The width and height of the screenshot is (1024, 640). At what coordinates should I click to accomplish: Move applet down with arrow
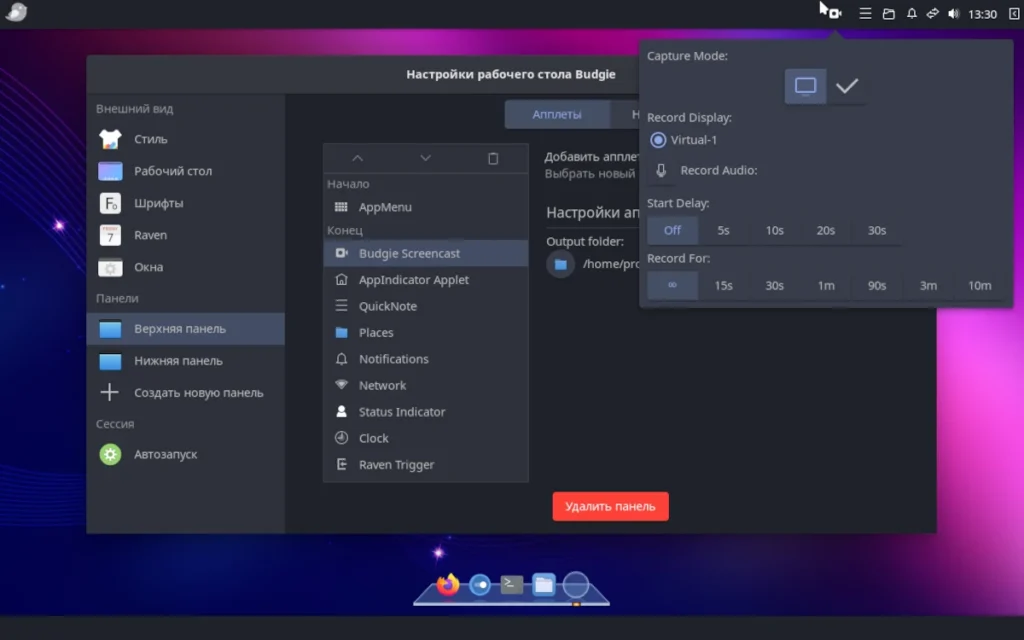pyautogui.click(x=425, y=158)
